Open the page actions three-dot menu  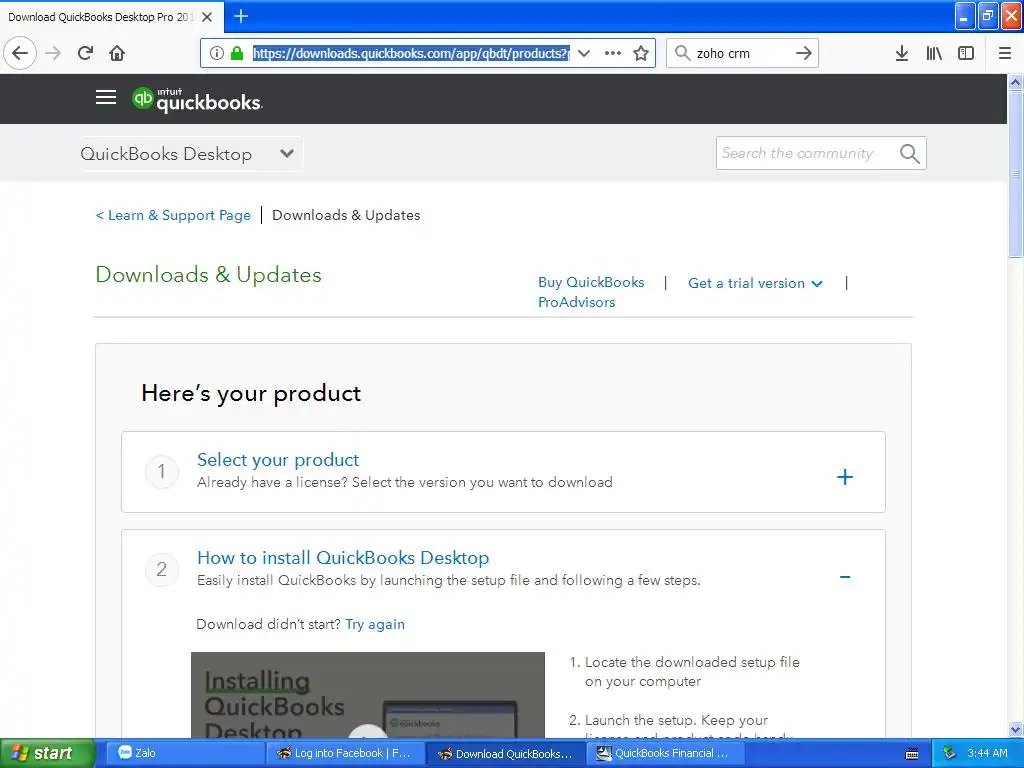(613, 53)
